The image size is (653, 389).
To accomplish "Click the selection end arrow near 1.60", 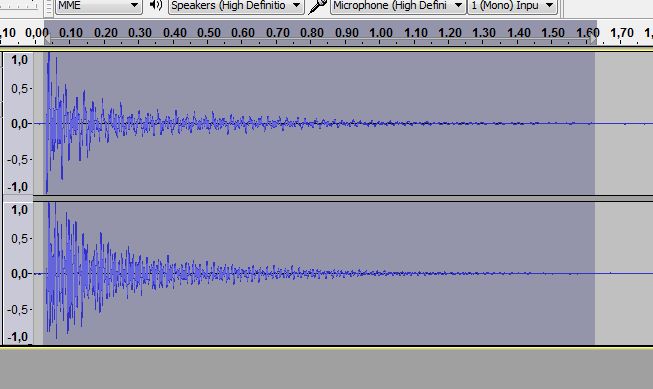I will pyautogui.click(x=593, y=40).
